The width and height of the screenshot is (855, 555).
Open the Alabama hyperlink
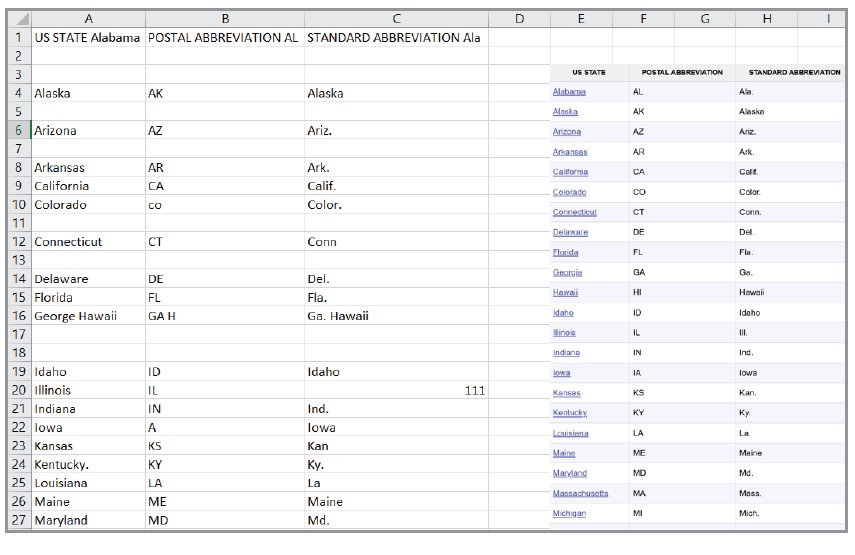(x=569, y=92)
